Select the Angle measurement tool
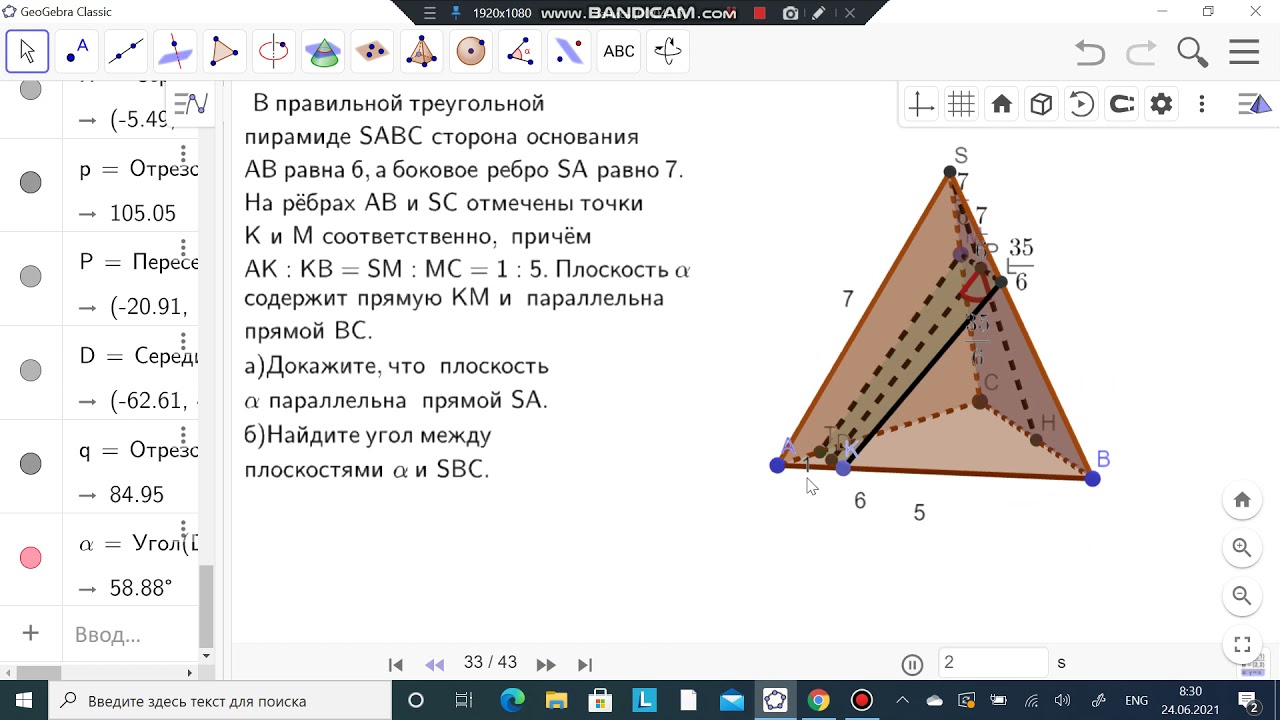Screen dimensions: 1280x720 pyautogui.click(x=520, y=51)
